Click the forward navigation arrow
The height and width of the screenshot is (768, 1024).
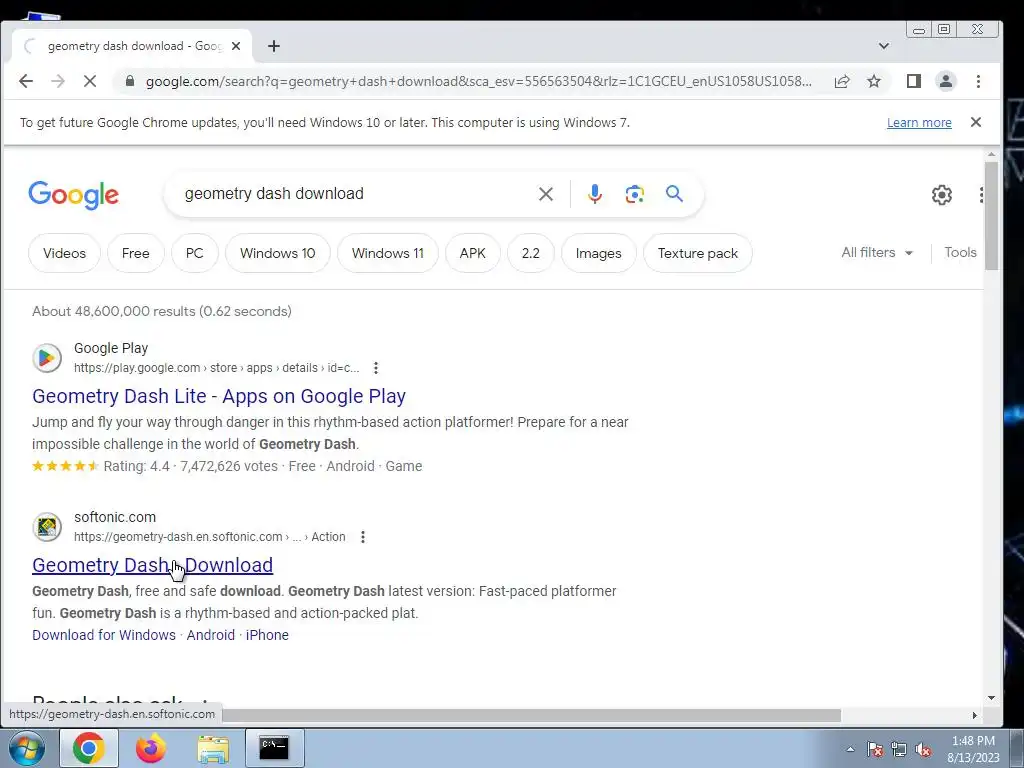[x=57, y=81]
